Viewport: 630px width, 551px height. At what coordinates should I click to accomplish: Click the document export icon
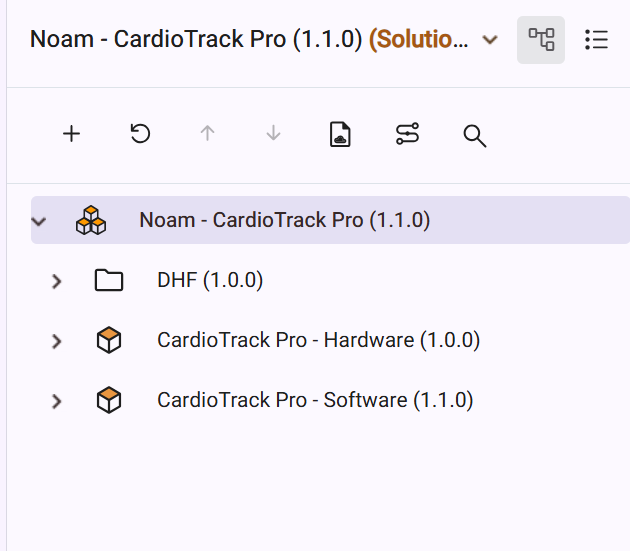341,134
